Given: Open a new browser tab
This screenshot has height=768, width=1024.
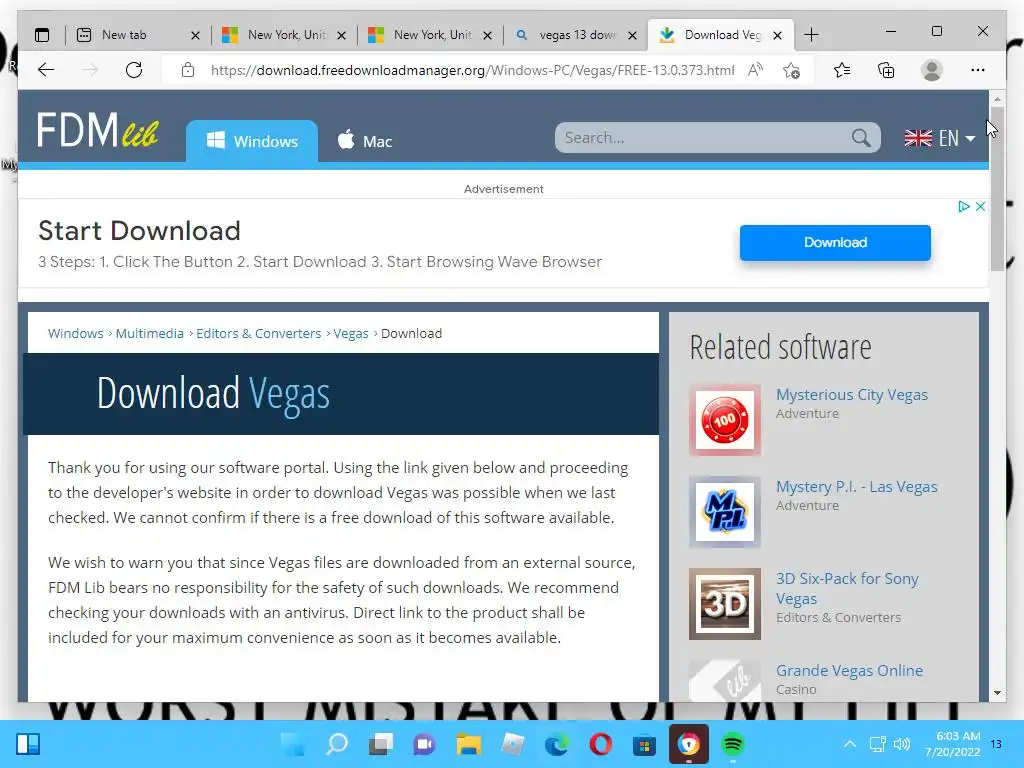Looking at the screenshot, I should coord(811,35).
